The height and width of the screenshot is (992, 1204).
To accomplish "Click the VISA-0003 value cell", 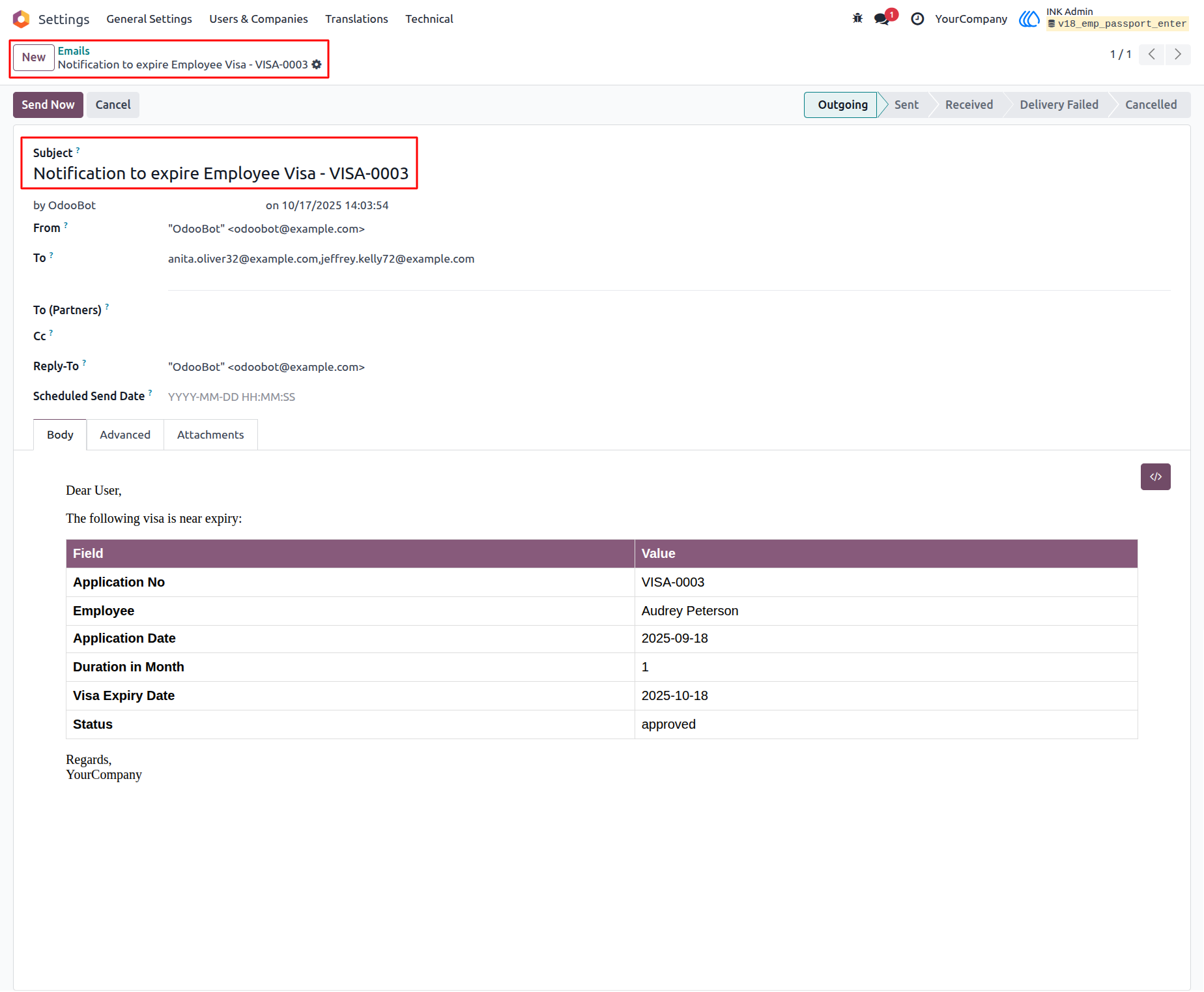I will point(885,582).
